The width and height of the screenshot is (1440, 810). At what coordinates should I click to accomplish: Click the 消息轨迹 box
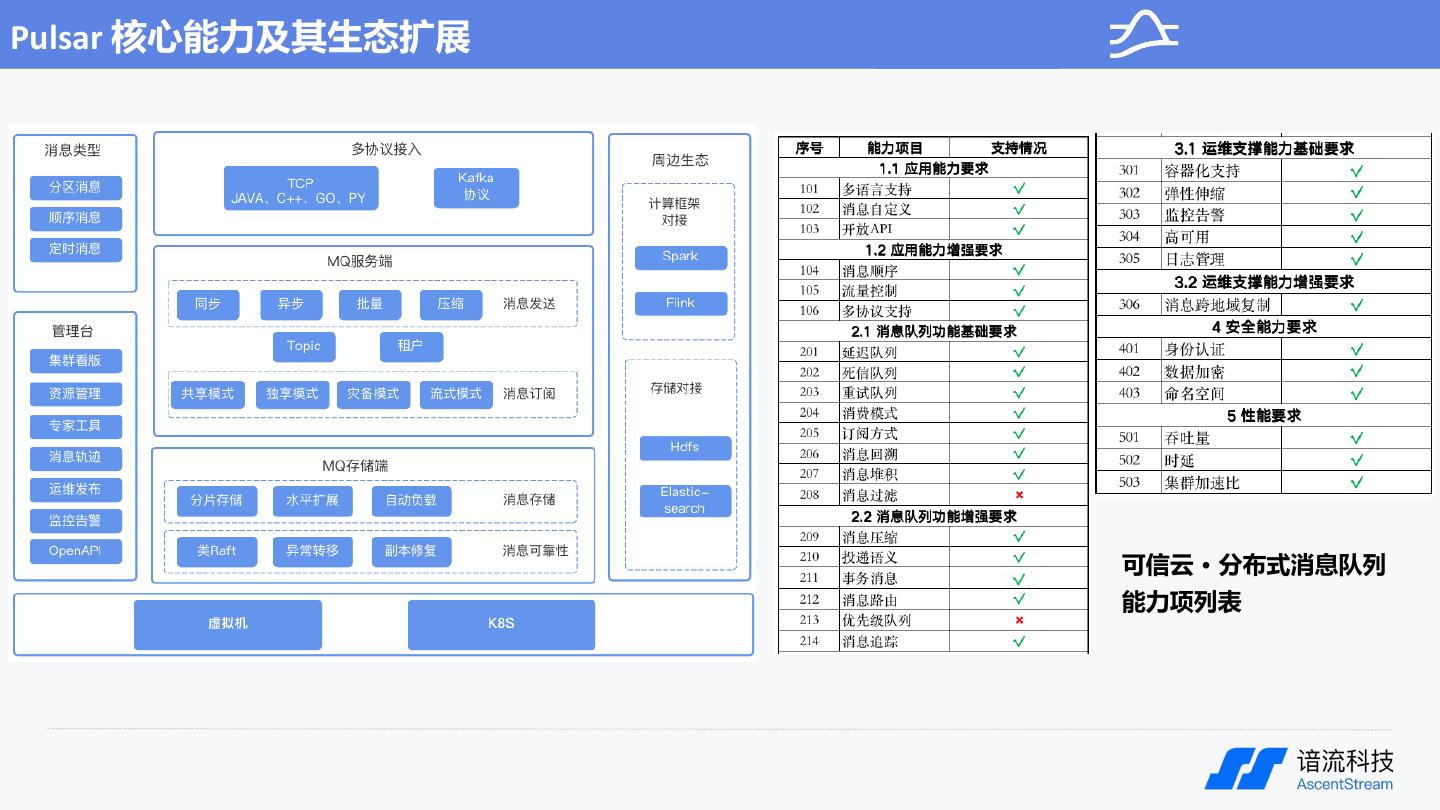tap(75, 458)
